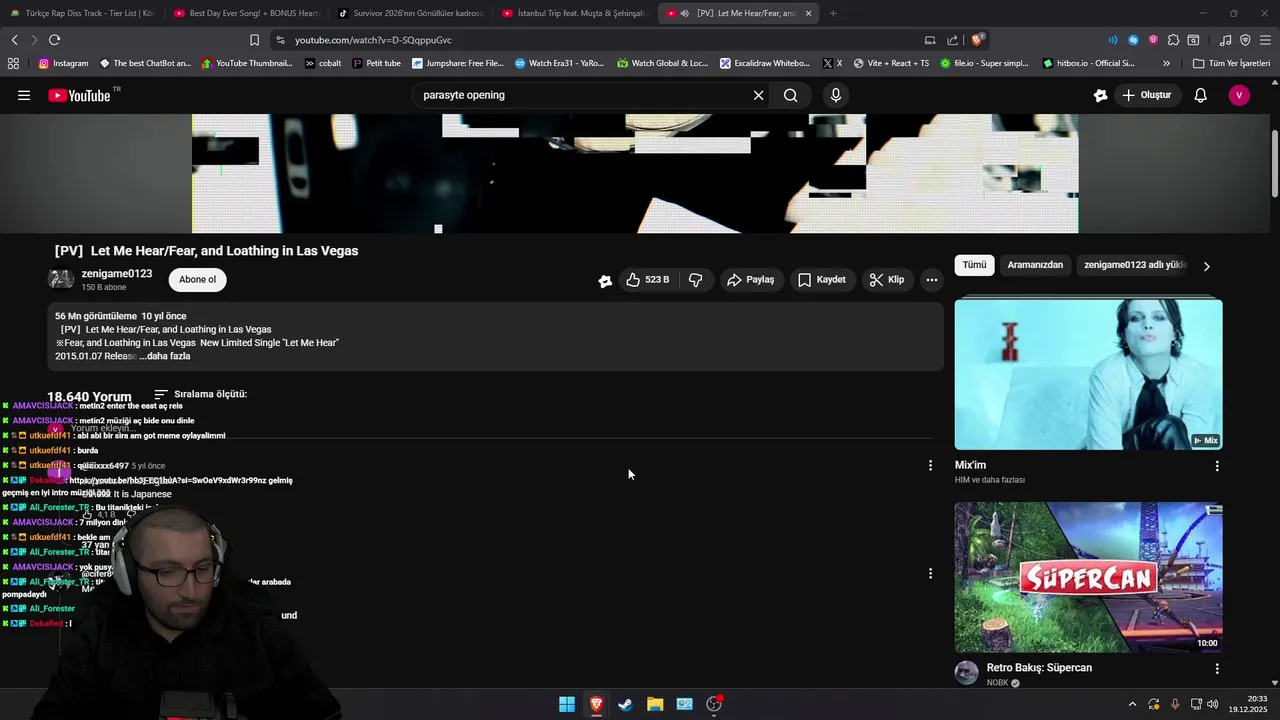Select the Tümü filter chip
The height and width of the screenshot is (720, 1280).
point(974,265)
